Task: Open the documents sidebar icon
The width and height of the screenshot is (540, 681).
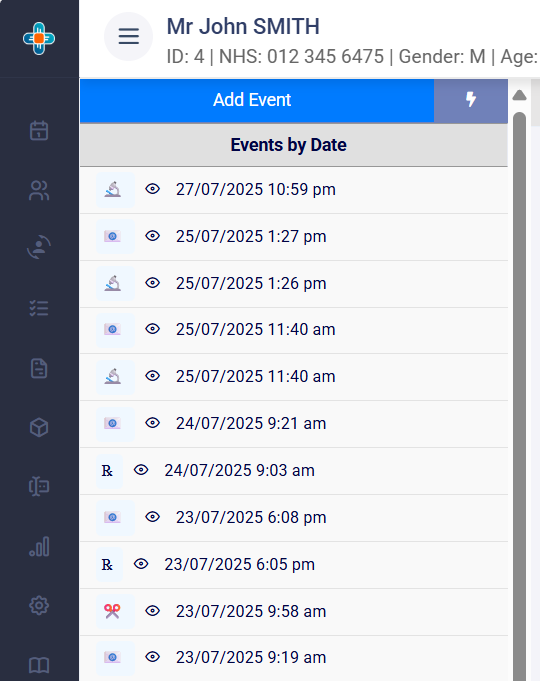Action: click(x=39, y=368)
